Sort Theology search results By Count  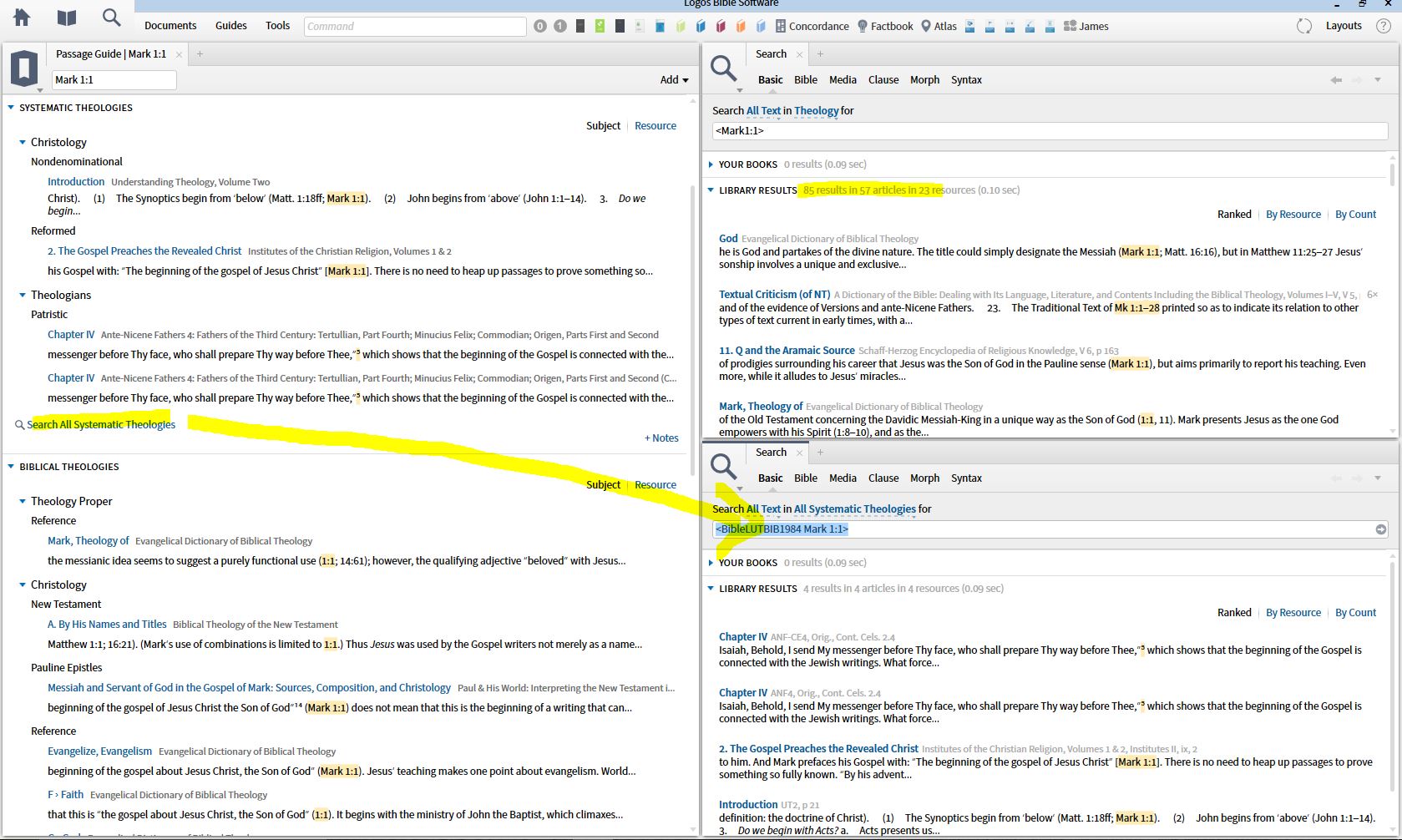click(1355, 215)
